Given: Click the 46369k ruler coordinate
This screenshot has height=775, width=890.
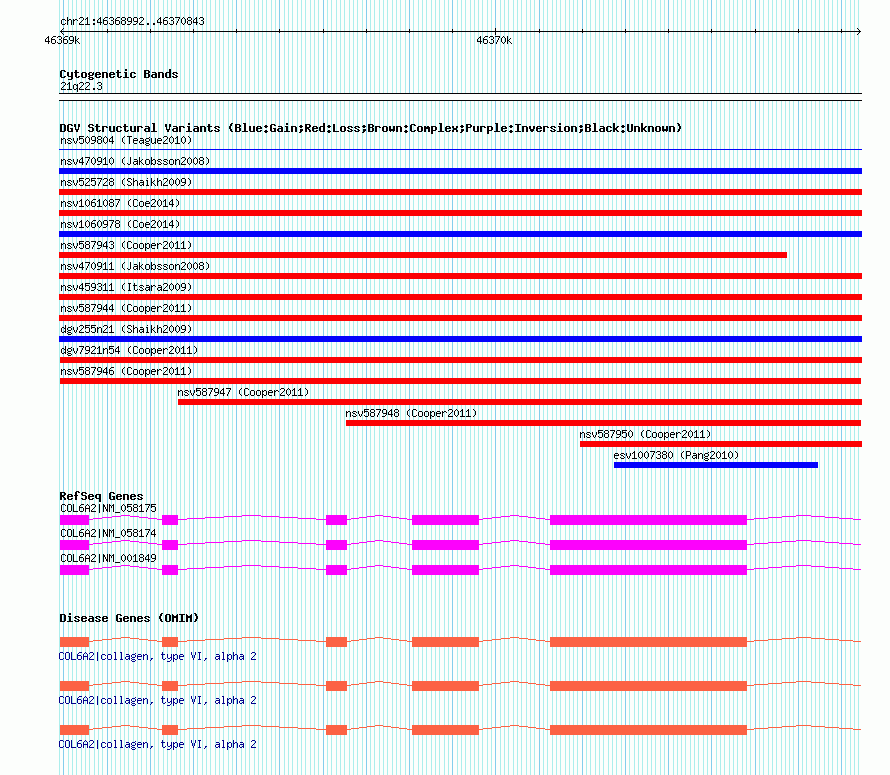Looking at the screenshot, I should [x=62, y=40].
